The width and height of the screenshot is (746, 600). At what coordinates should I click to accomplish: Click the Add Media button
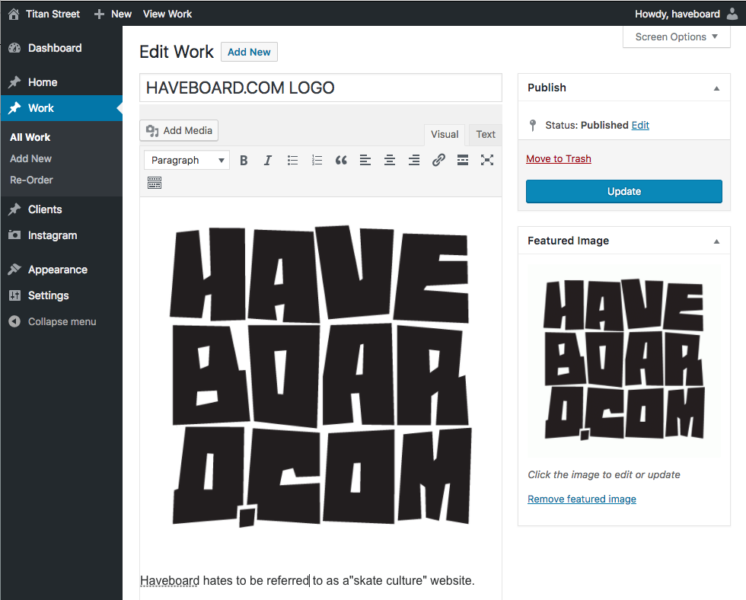click(x=179, y=130)
